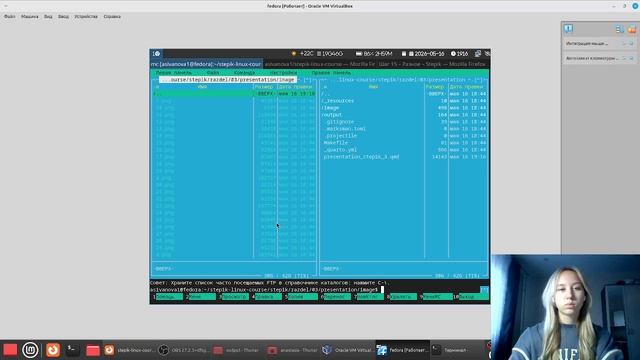Click the VirtualBox notification center info icon
640x360 pixels.
pyautogui.click(x=569, y=29)
